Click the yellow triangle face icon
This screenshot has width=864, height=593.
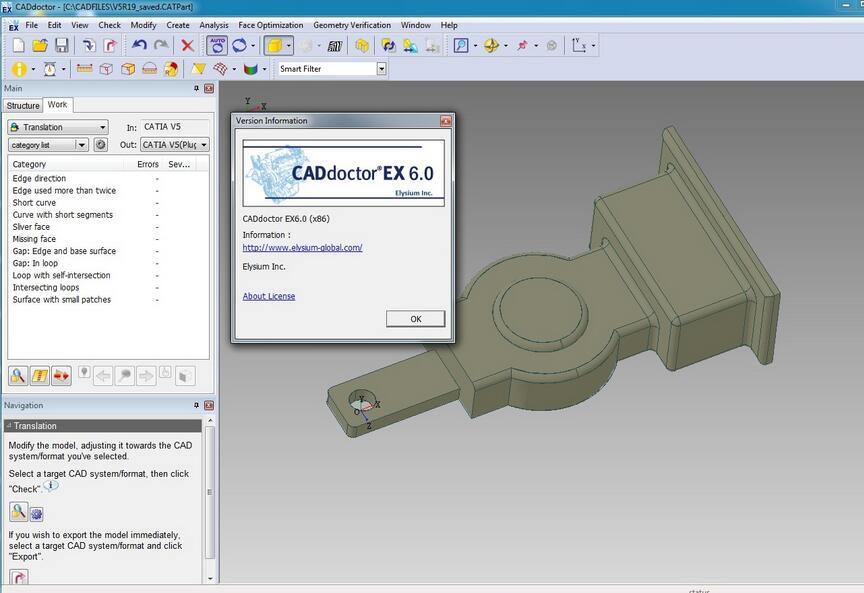(x=198, y=69)
